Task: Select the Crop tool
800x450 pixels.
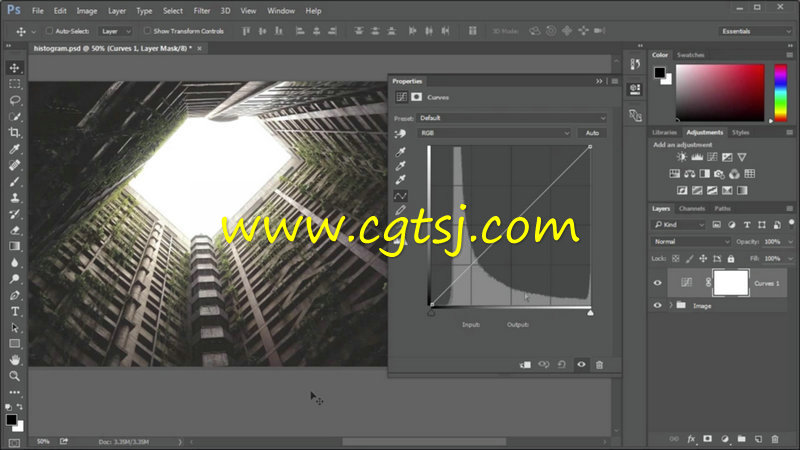Action: (14, 133)
